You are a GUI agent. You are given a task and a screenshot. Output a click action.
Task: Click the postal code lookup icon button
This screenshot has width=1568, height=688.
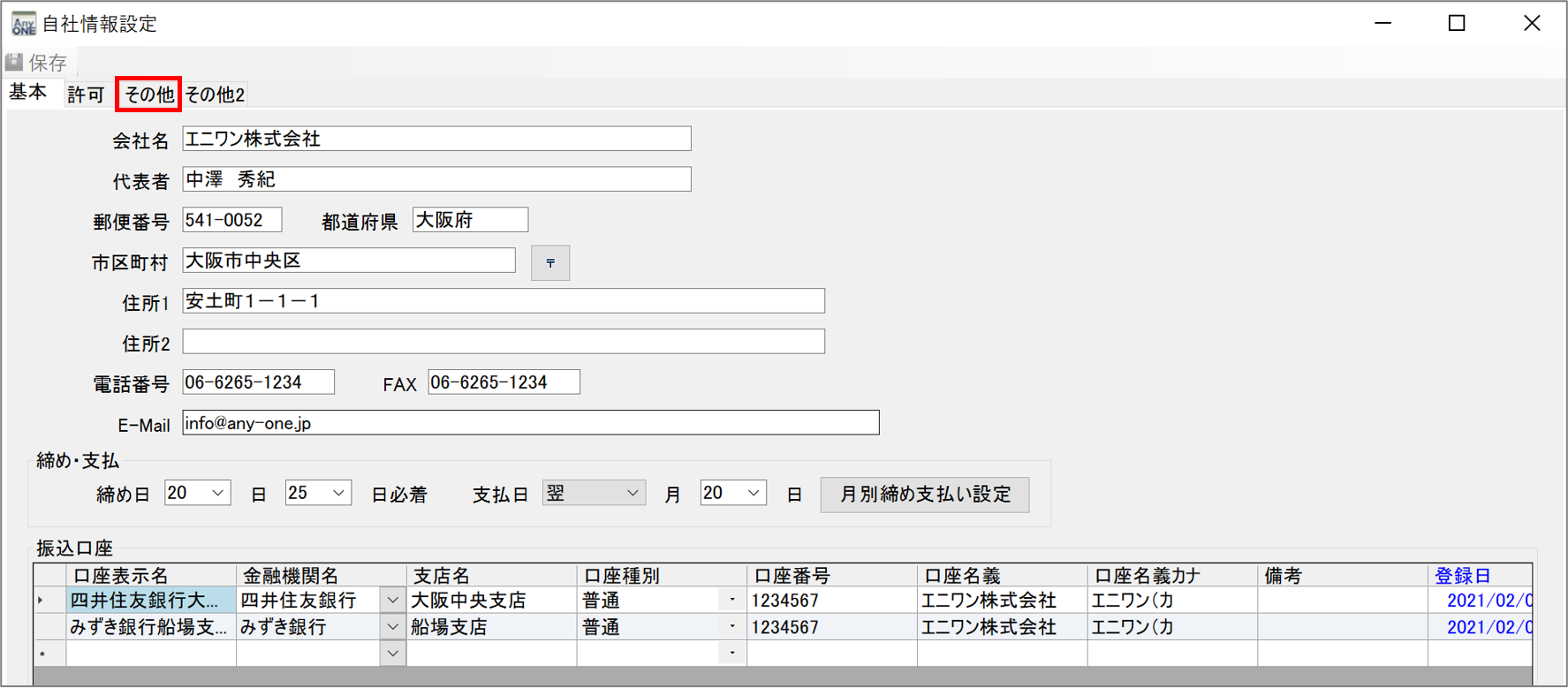(x=549, y=263)
